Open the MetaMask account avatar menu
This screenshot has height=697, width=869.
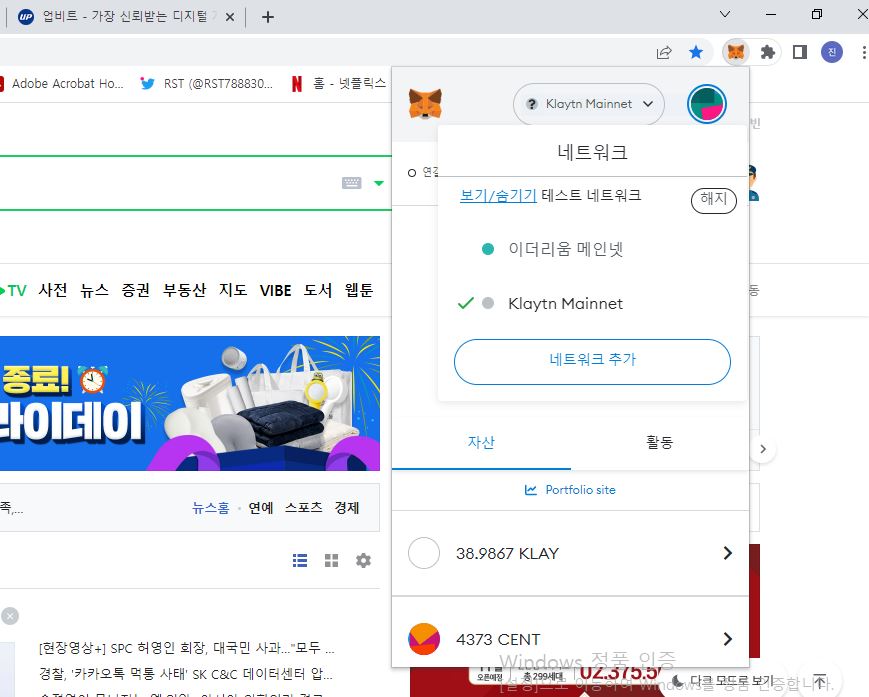[707, 104]
